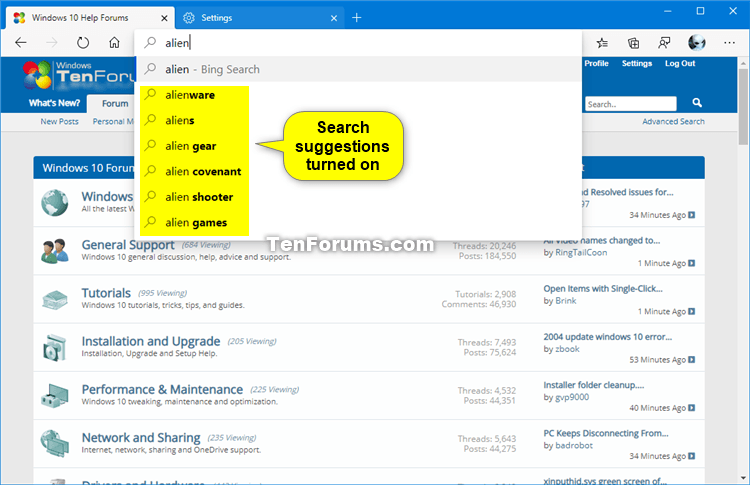Open the three-dot Settings and more menu
Image resolution: width=750 pixels, height=485 pixels.
(729, 43)
